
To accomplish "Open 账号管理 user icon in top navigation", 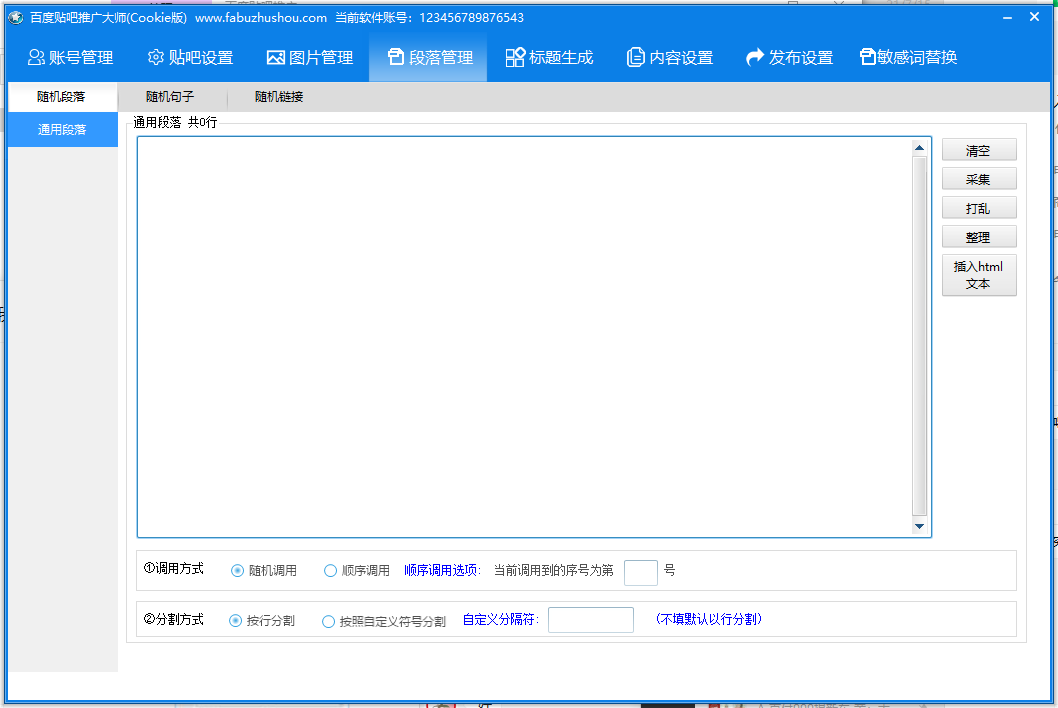I will 36,58.
